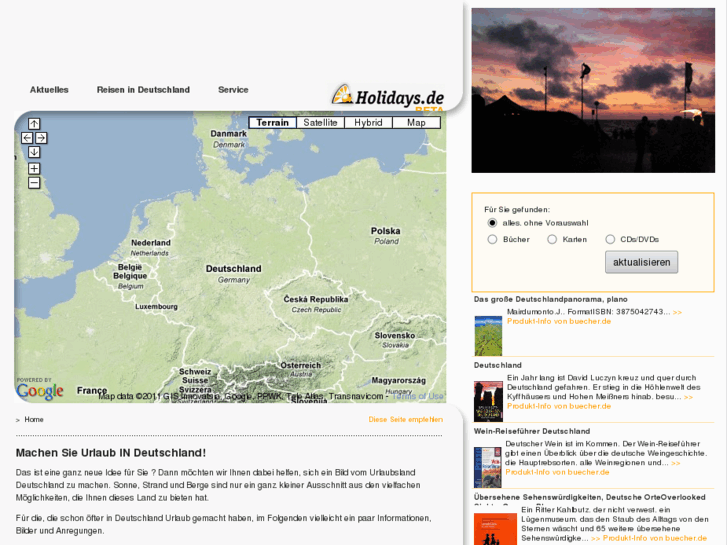Viewport: 727px width, 545px height.
Task: Click the Google logo on the map
Action: pyautogui.click(x=39, y=391)
